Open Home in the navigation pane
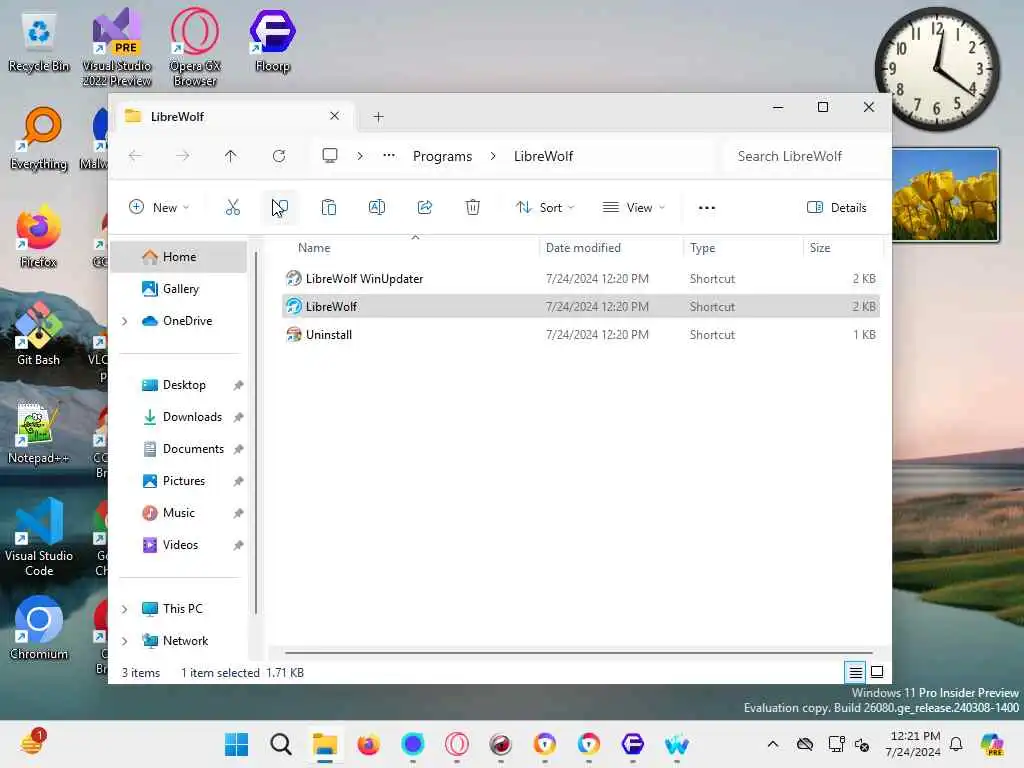 coord(179,257)
